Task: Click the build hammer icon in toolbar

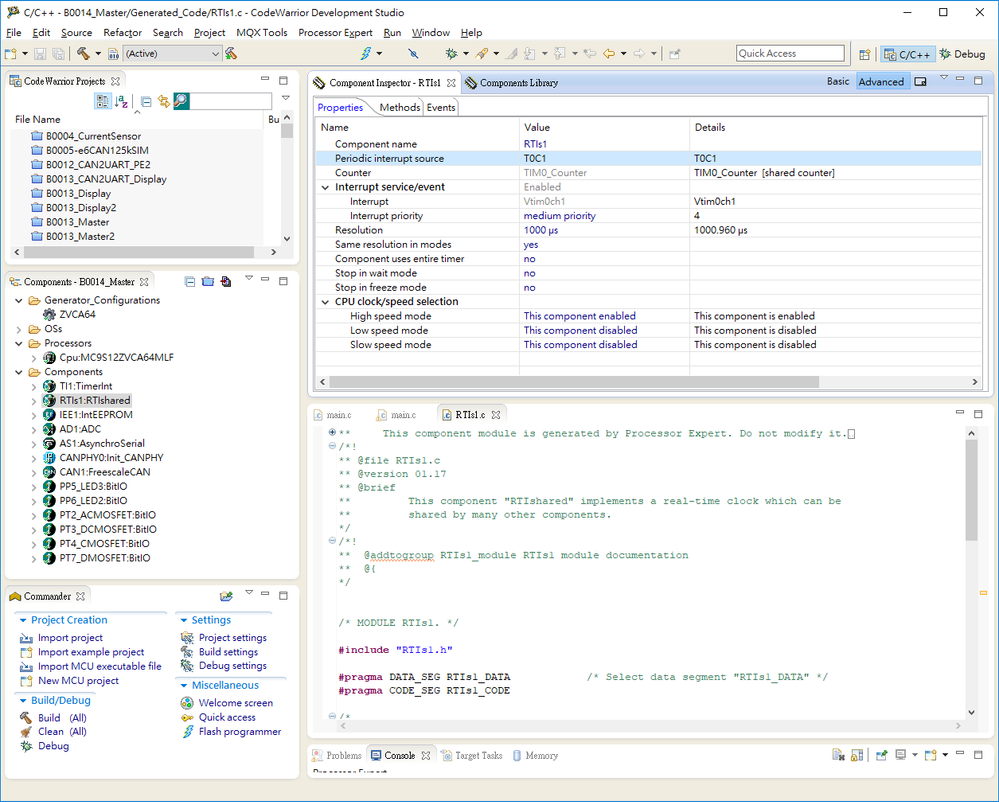Action: click(84, 53)
